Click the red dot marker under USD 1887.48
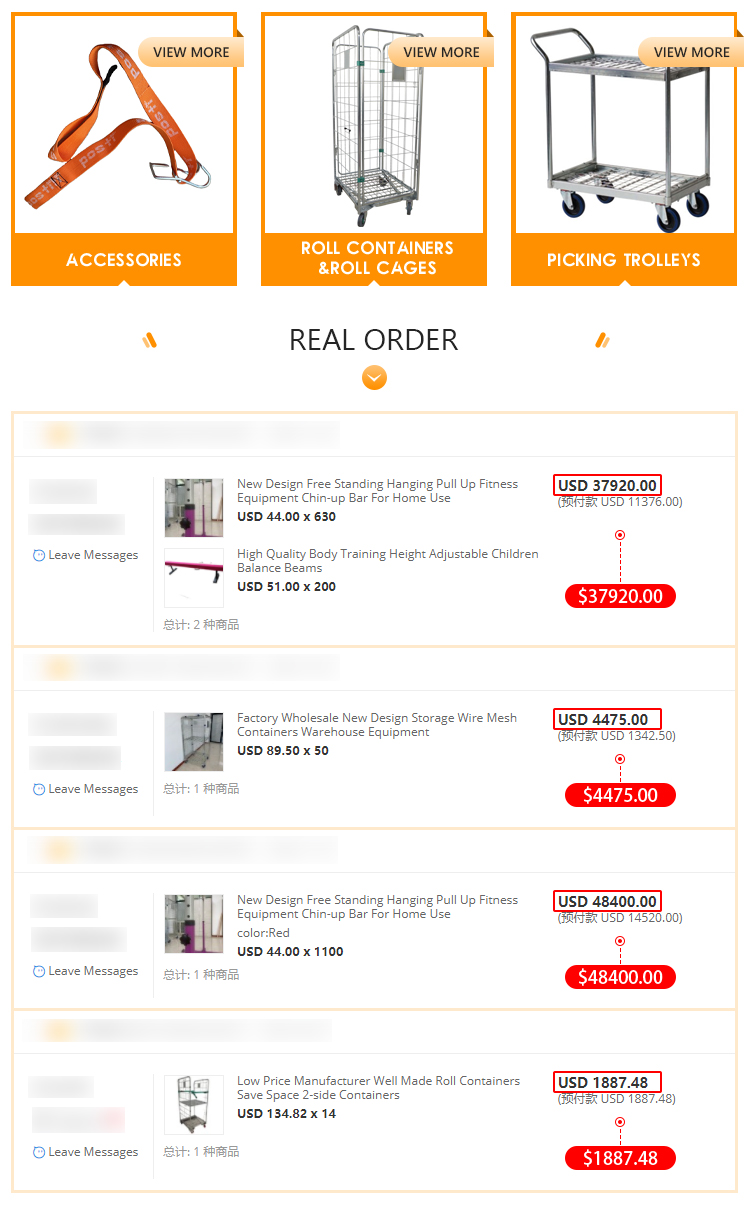750x1220 pixels. click(620, 1122)
